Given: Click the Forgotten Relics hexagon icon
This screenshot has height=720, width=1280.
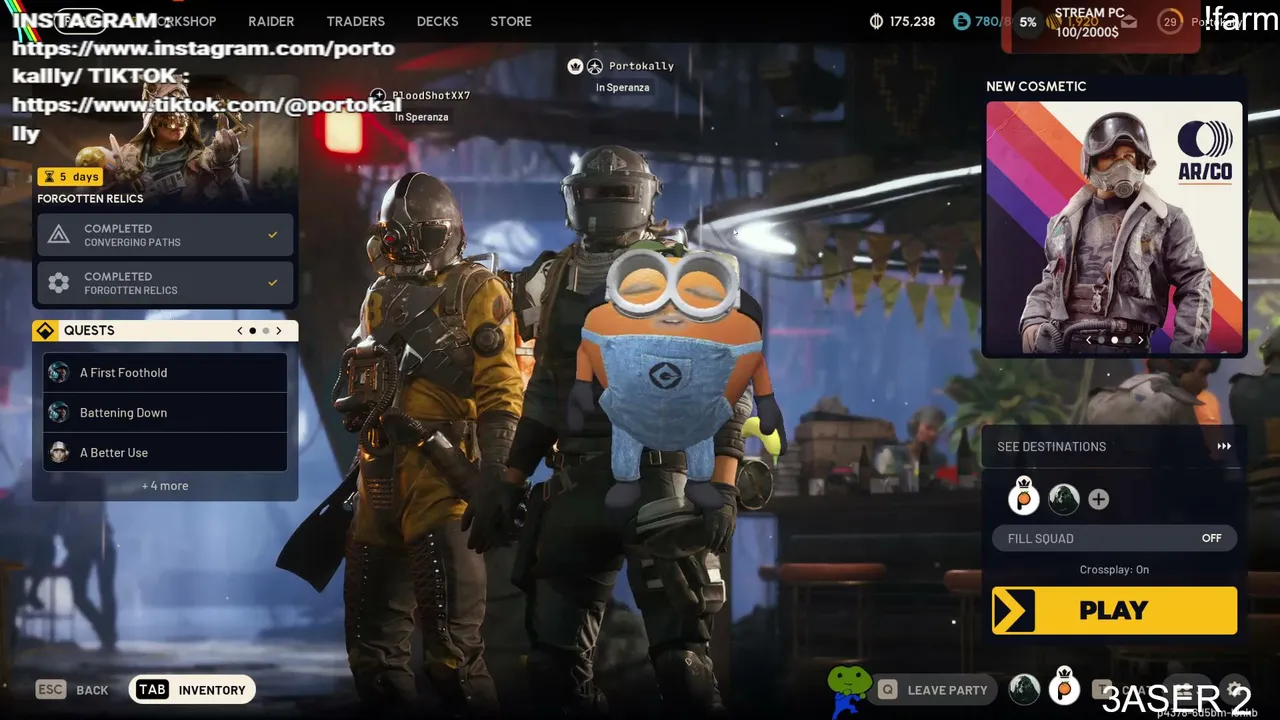Looking at the screenshot, I should (59, 283).
